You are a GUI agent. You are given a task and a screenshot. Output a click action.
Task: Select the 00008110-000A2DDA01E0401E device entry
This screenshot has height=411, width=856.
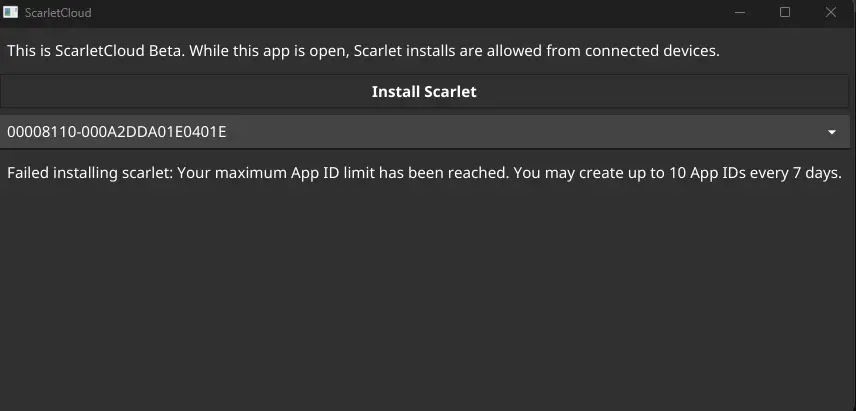(117, 132)
